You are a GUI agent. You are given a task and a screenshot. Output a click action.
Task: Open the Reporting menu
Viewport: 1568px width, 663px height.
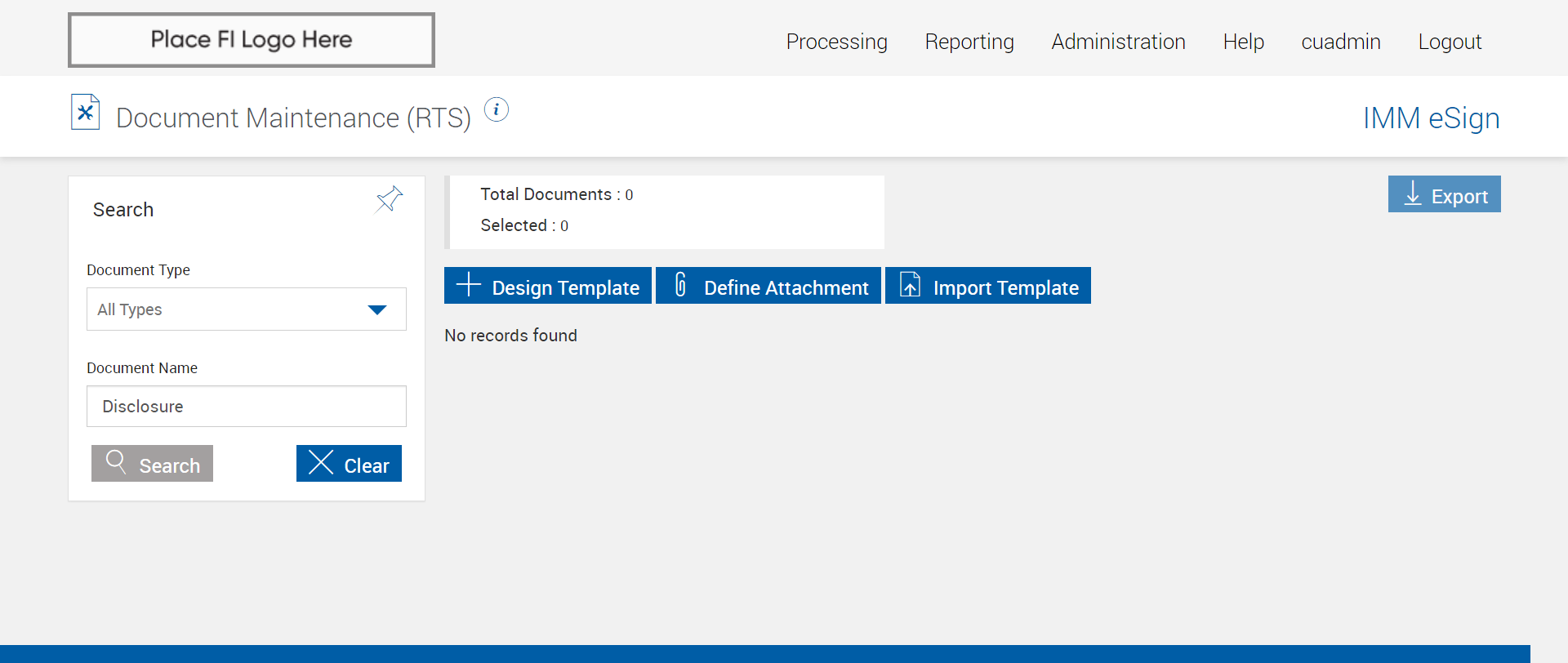tap(969, 42)
